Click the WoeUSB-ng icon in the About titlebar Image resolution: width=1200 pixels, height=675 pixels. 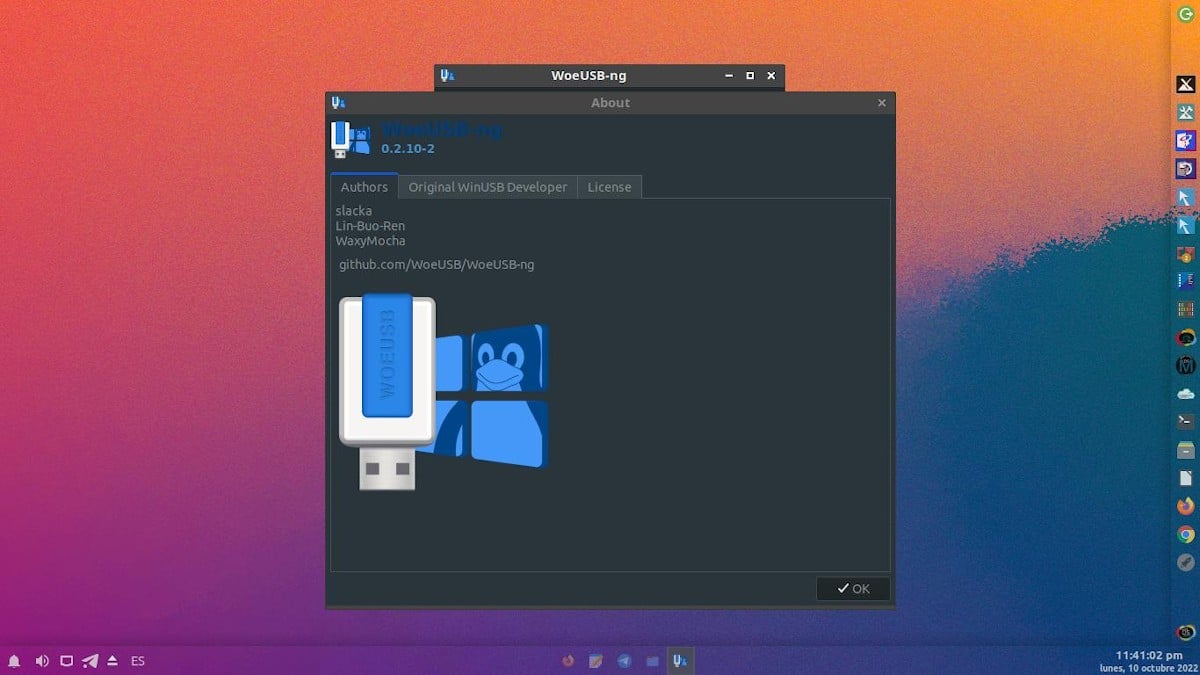pyautogui.click(x=337, y=102)
